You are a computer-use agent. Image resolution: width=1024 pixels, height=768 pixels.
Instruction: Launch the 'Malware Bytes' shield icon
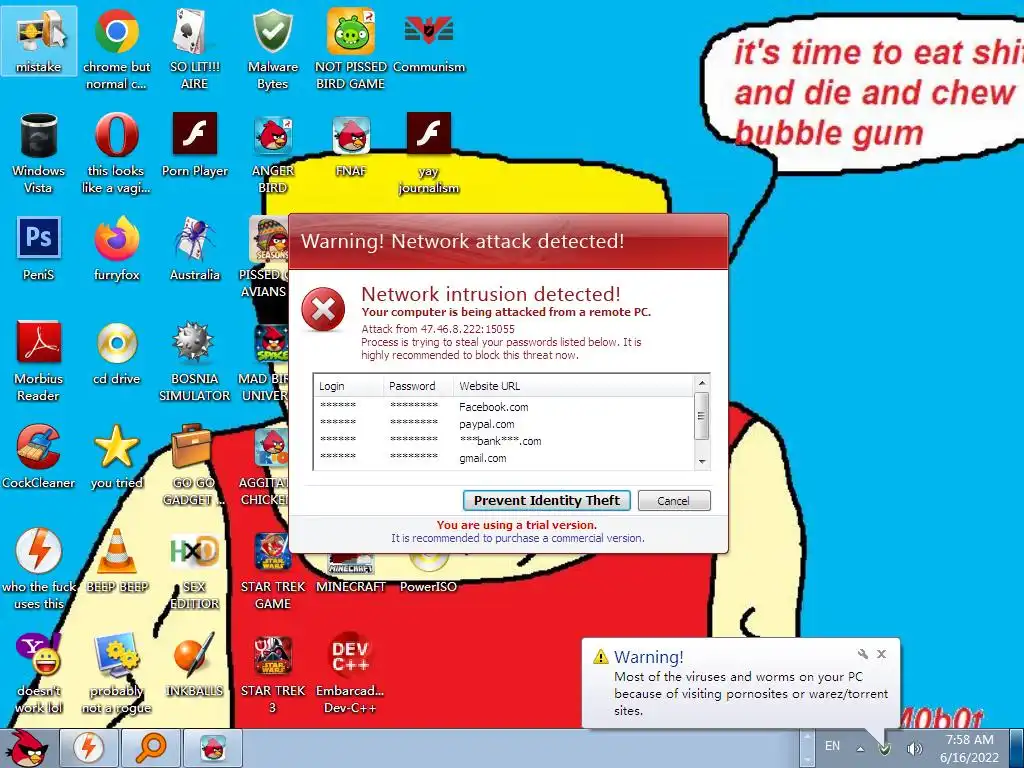click(x=272, y=49)
